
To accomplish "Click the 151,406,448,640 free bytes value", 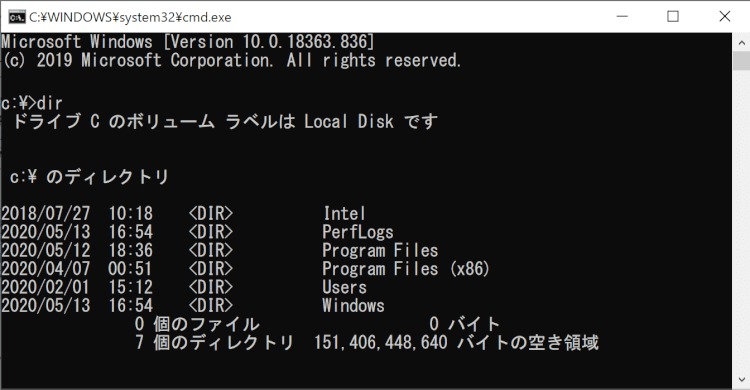I will pos(381,343).
